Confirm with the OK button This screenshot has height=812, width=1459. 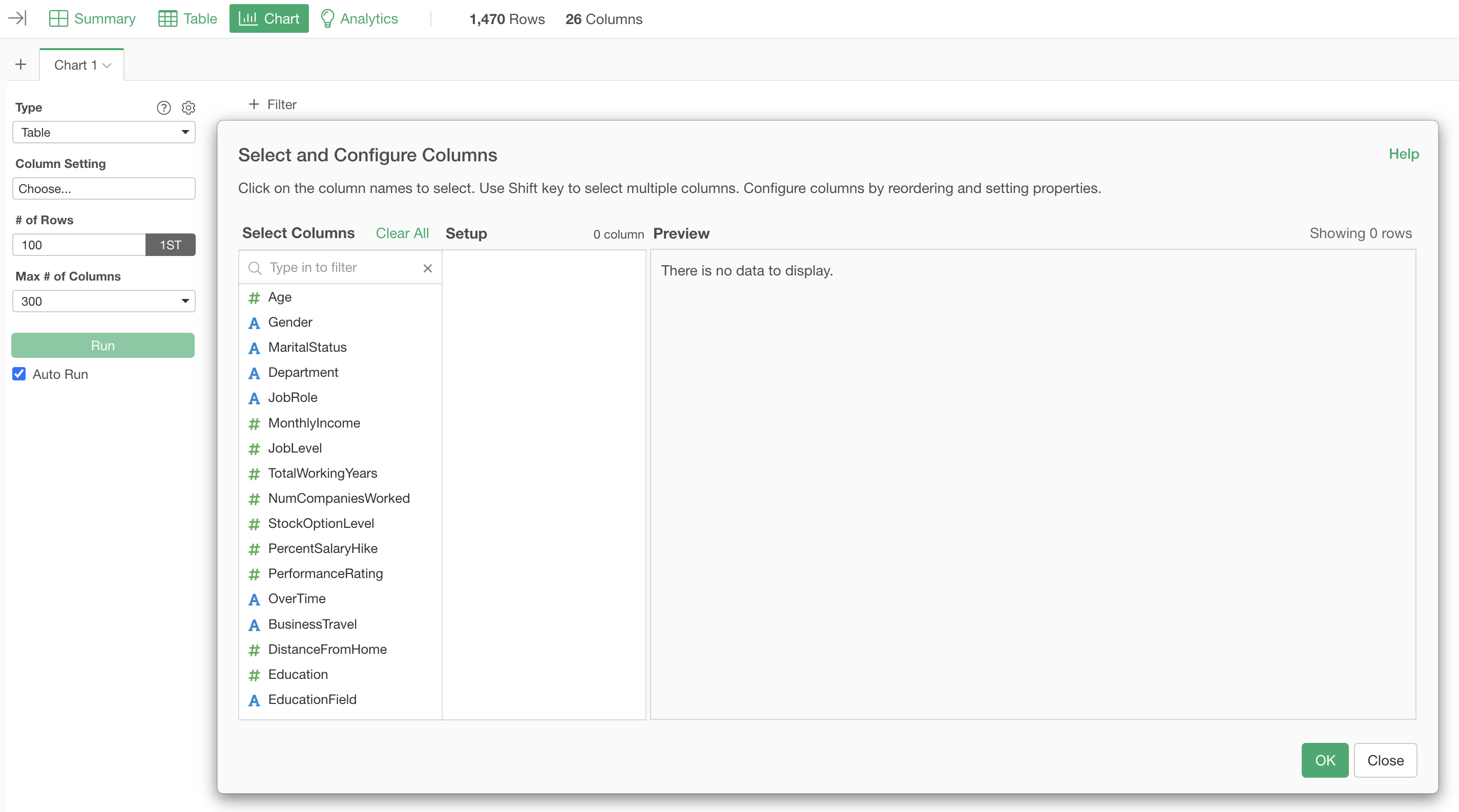click(1324, 760)
